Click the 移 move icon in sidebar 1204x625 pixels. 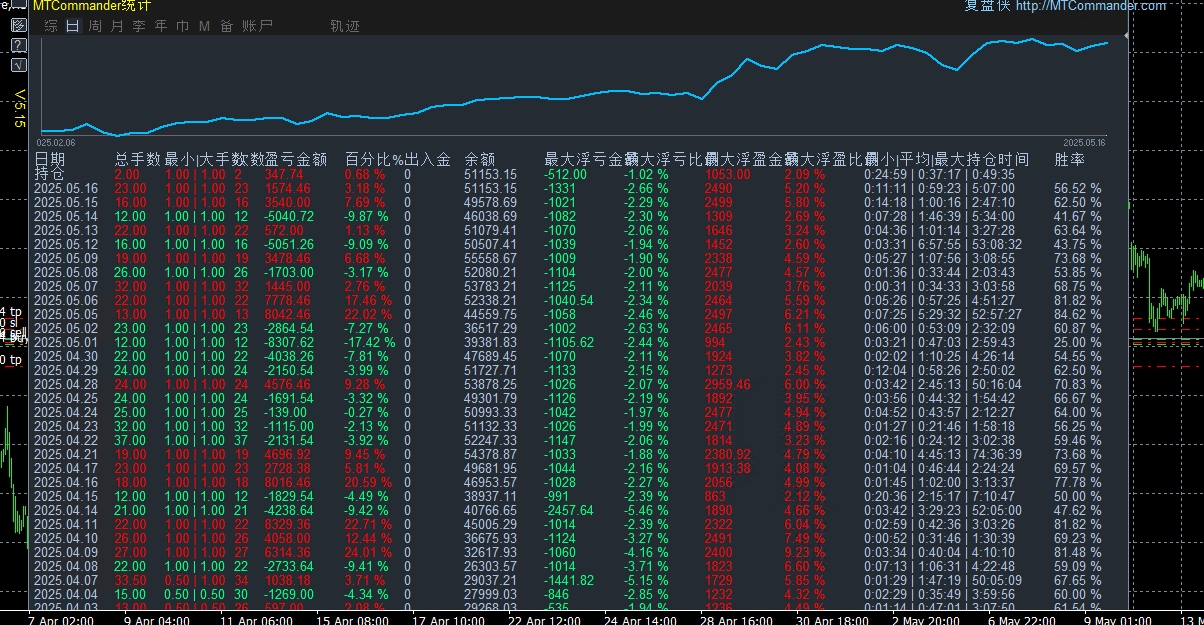(18, 25)
